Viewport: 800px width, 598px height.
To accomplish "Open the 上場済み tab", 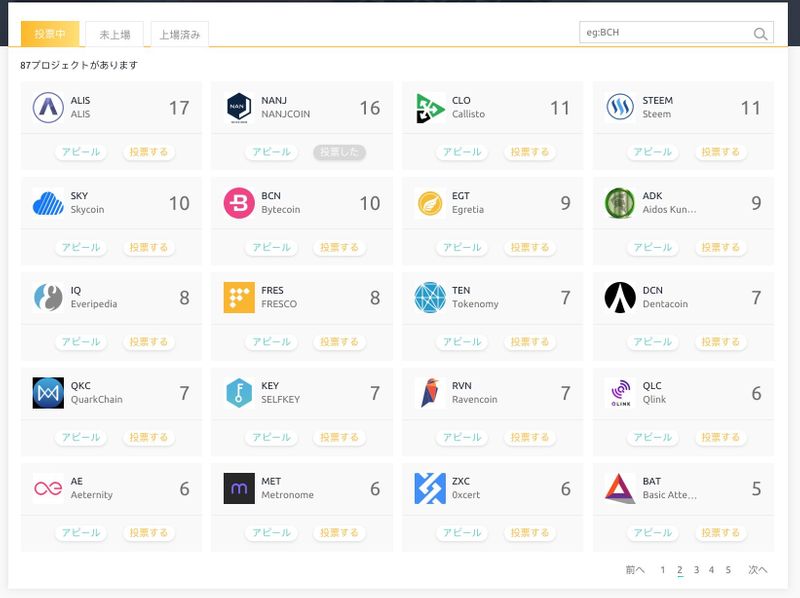I will point(180,34).
